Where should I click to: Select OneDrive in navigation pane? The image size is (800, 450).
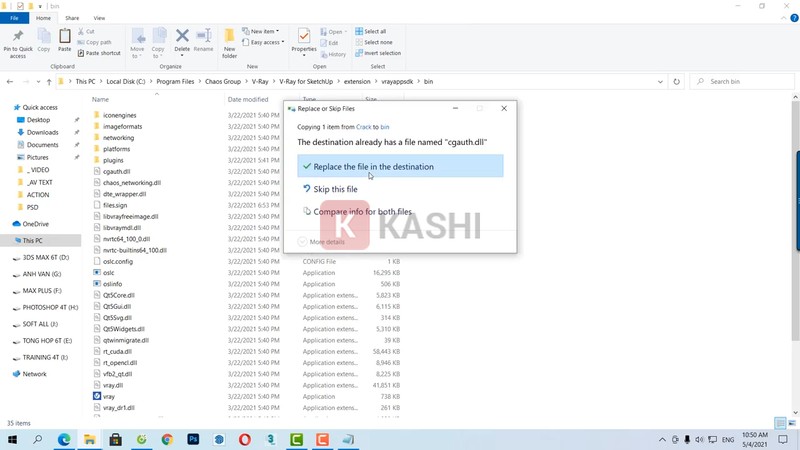click(36, 224)
